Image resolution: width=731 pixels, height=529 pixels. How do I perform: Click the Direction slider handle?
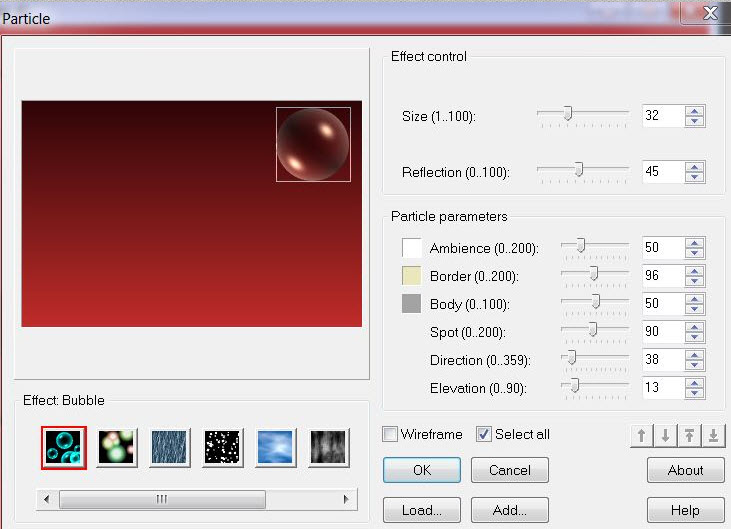pos(572,357)
